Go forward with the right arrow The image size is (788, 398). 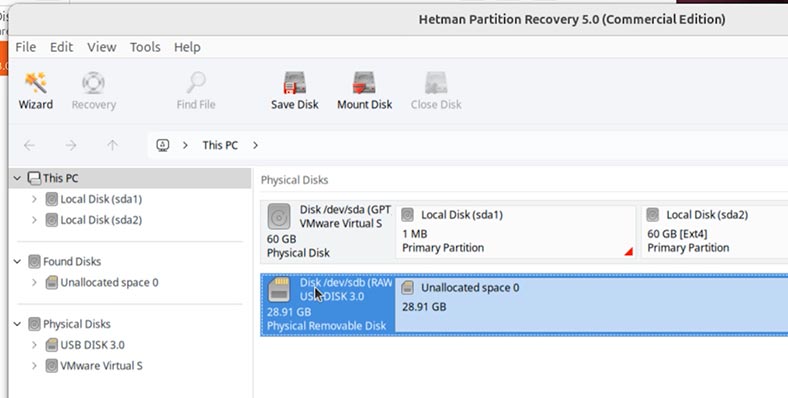coord(71,145)
